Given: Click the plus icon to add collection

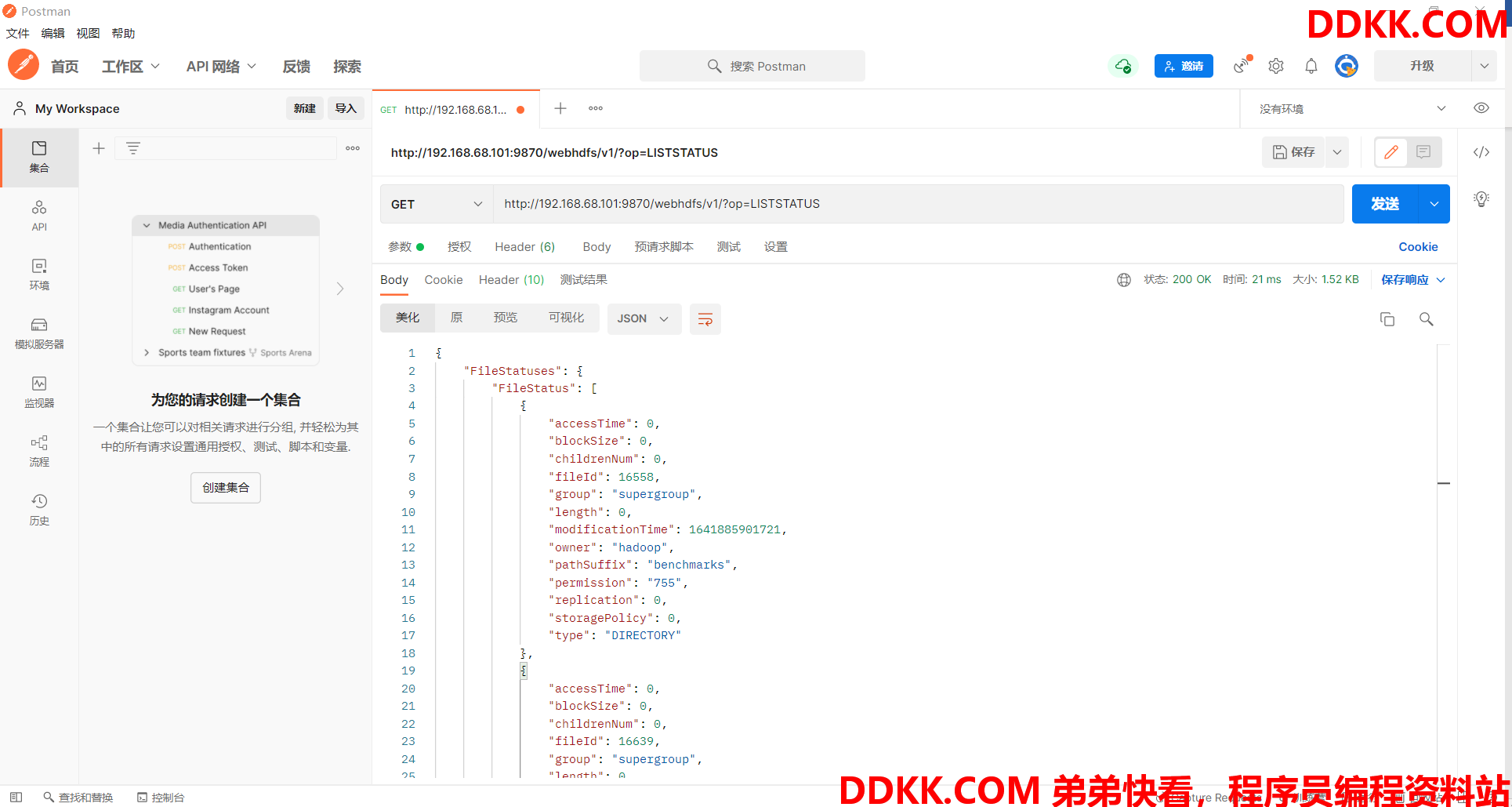Looking at the screenshot, I should pos(99,148).
